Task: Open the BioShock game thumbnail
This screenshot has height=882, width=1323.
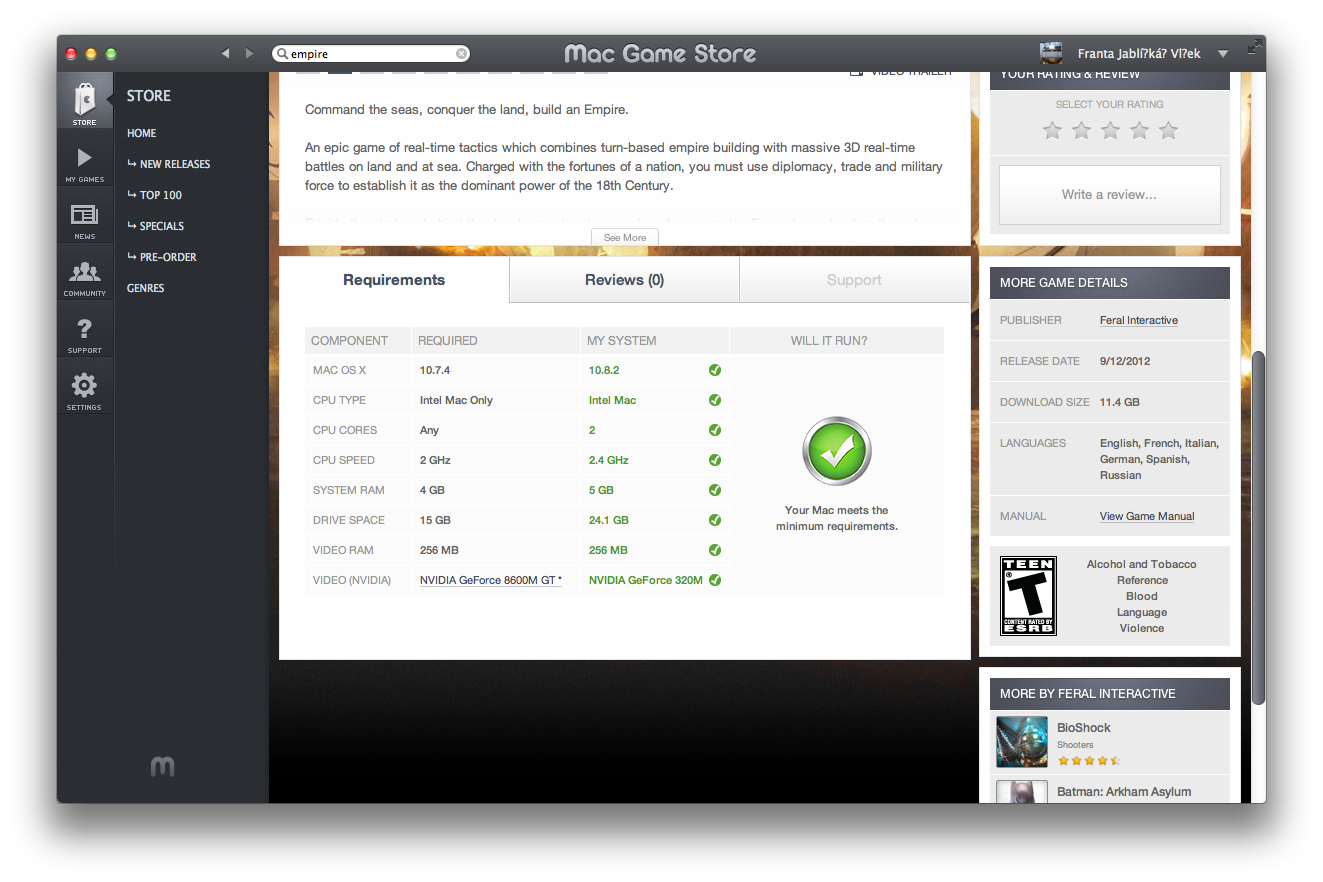Action: [x=1022, y=741]
